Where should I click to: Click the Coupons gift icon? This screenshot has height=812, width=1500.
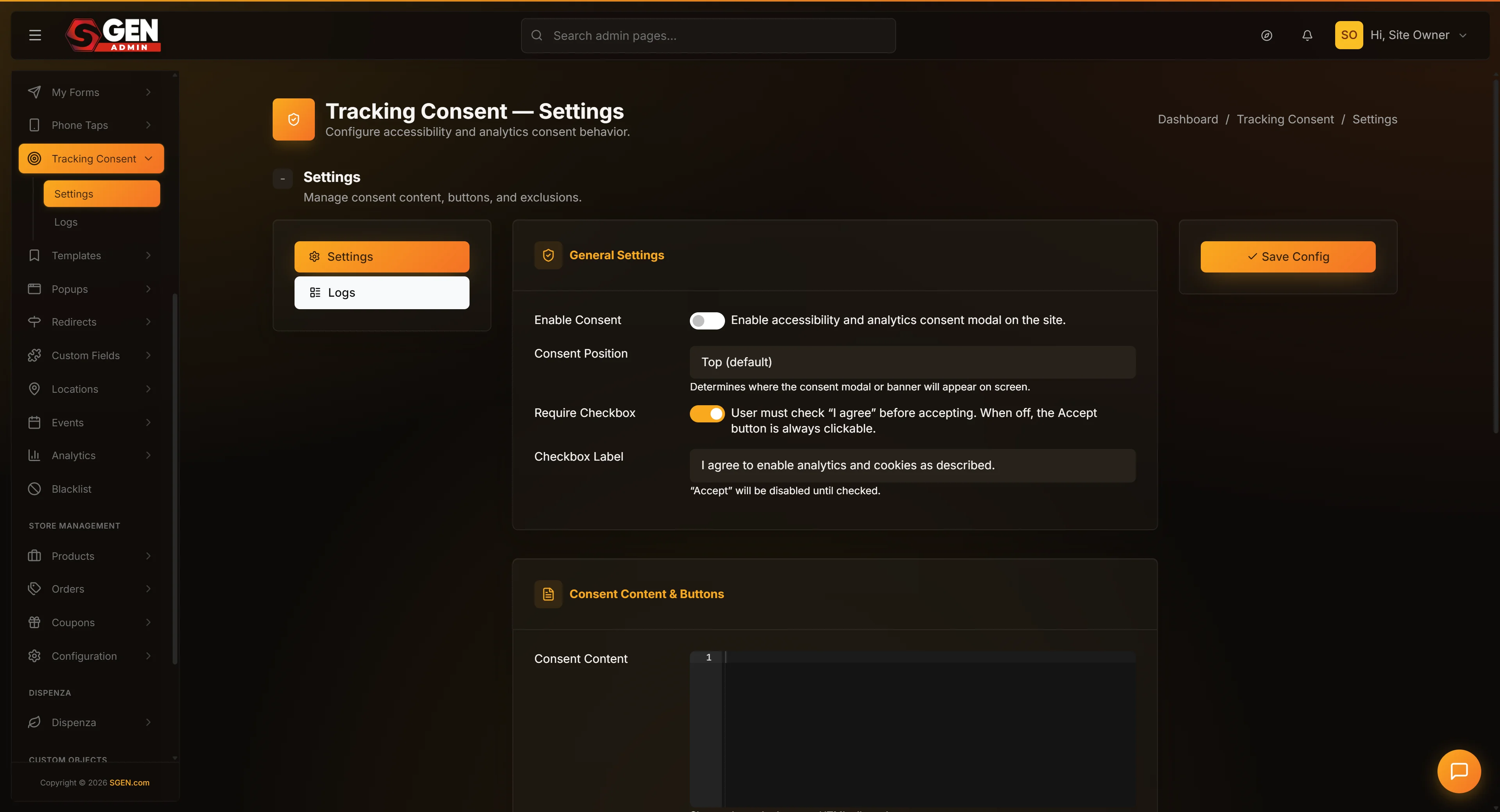[x=34, y=622]
